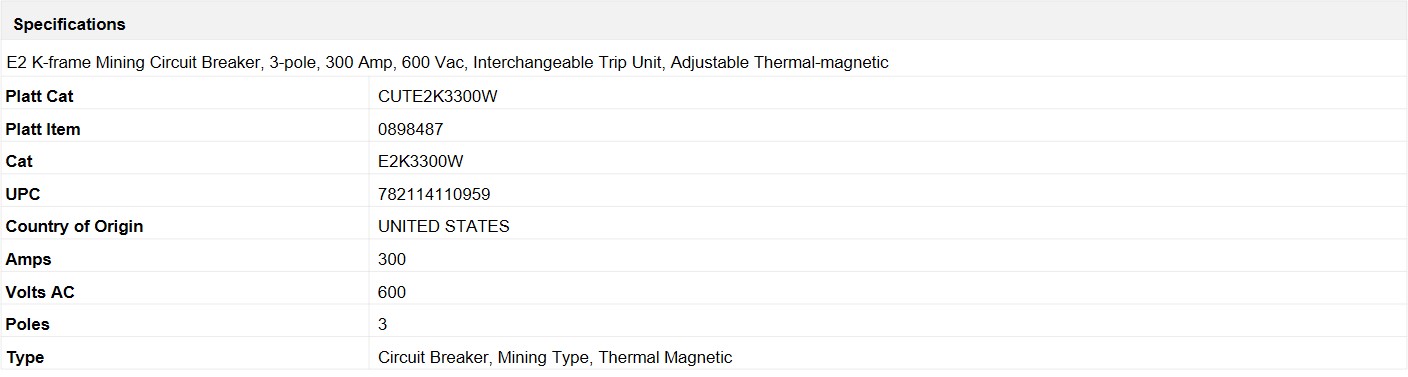The width and height of the screenshot is (1408, 377).
Task: Select the Poles value 3
Action: [383, 324]
